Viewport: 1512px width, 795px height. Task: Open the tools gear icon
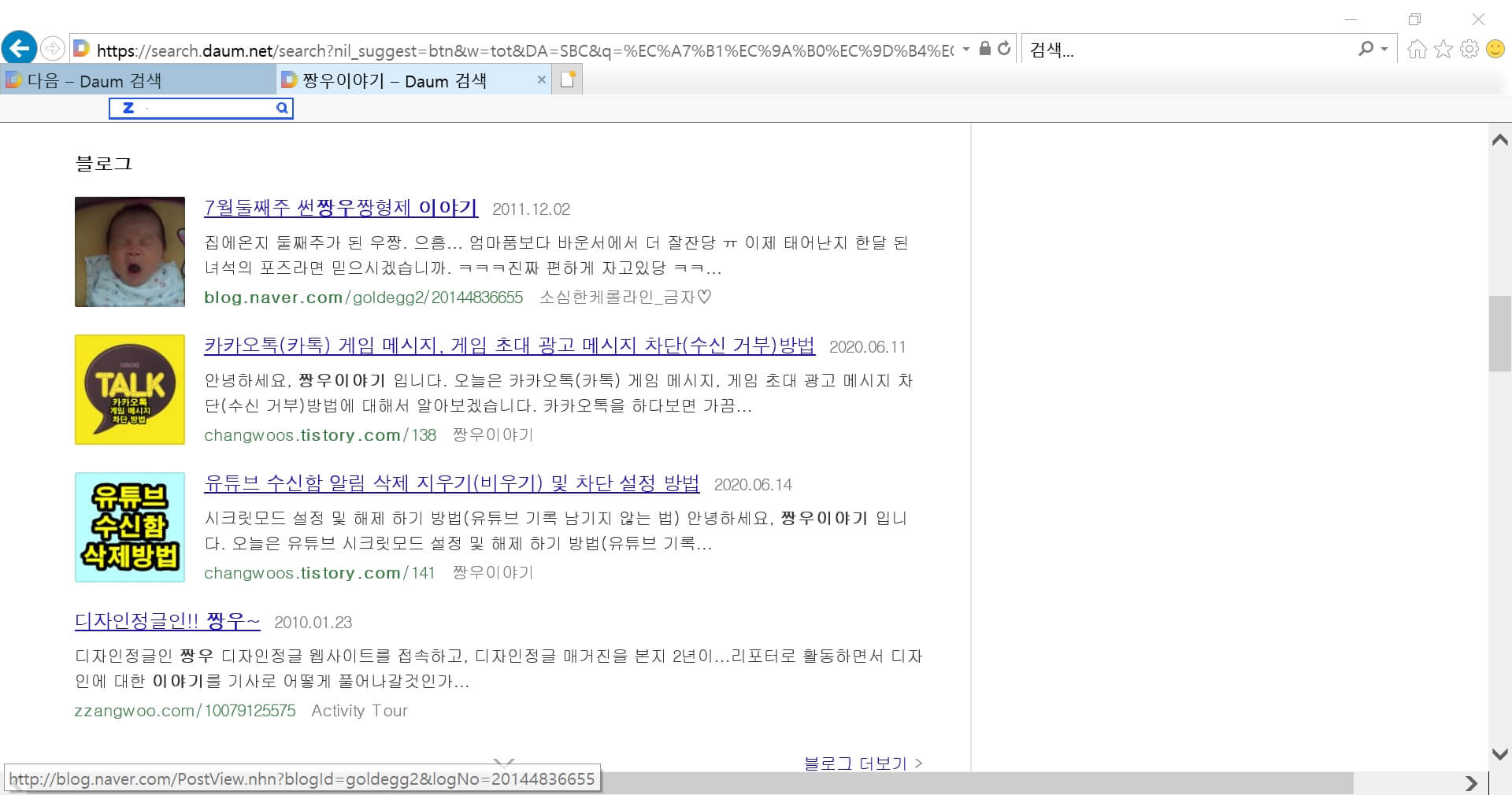tap(1469, 50)
